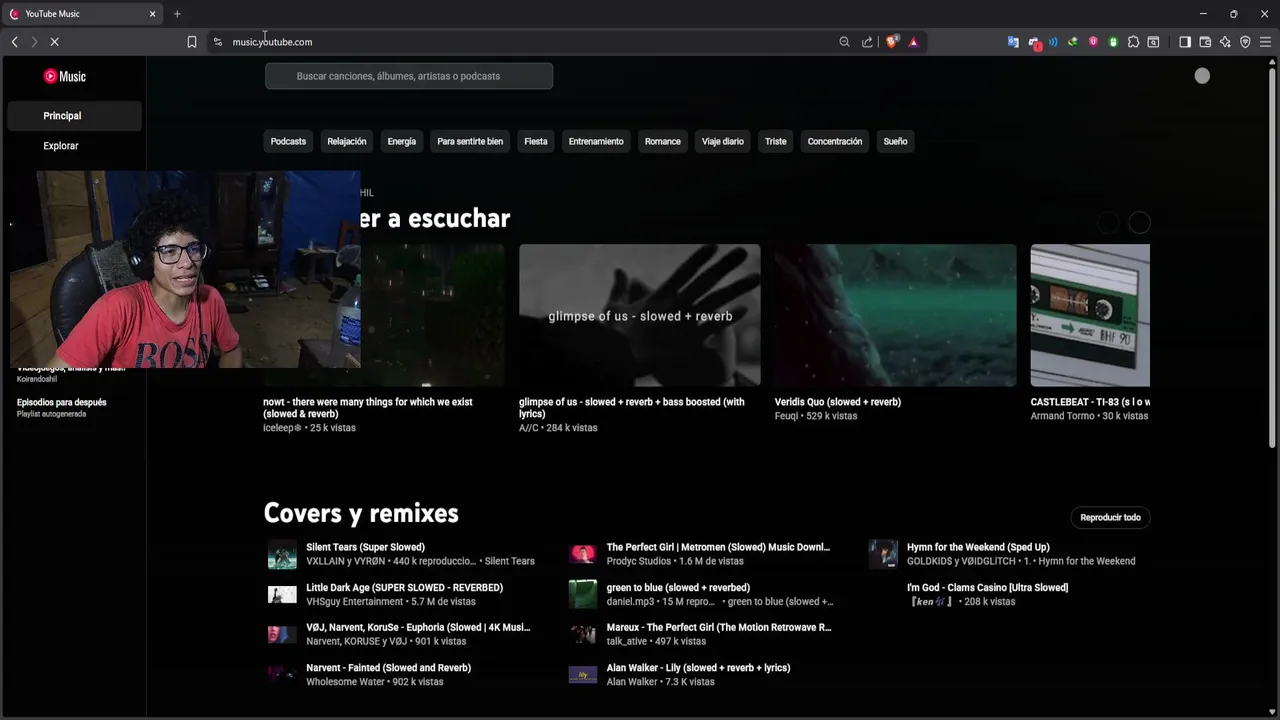This screenshot has width=1280, height=720.
Task: Open the Veridis Quo video thumbnail
Action: [x=895, y=315]
